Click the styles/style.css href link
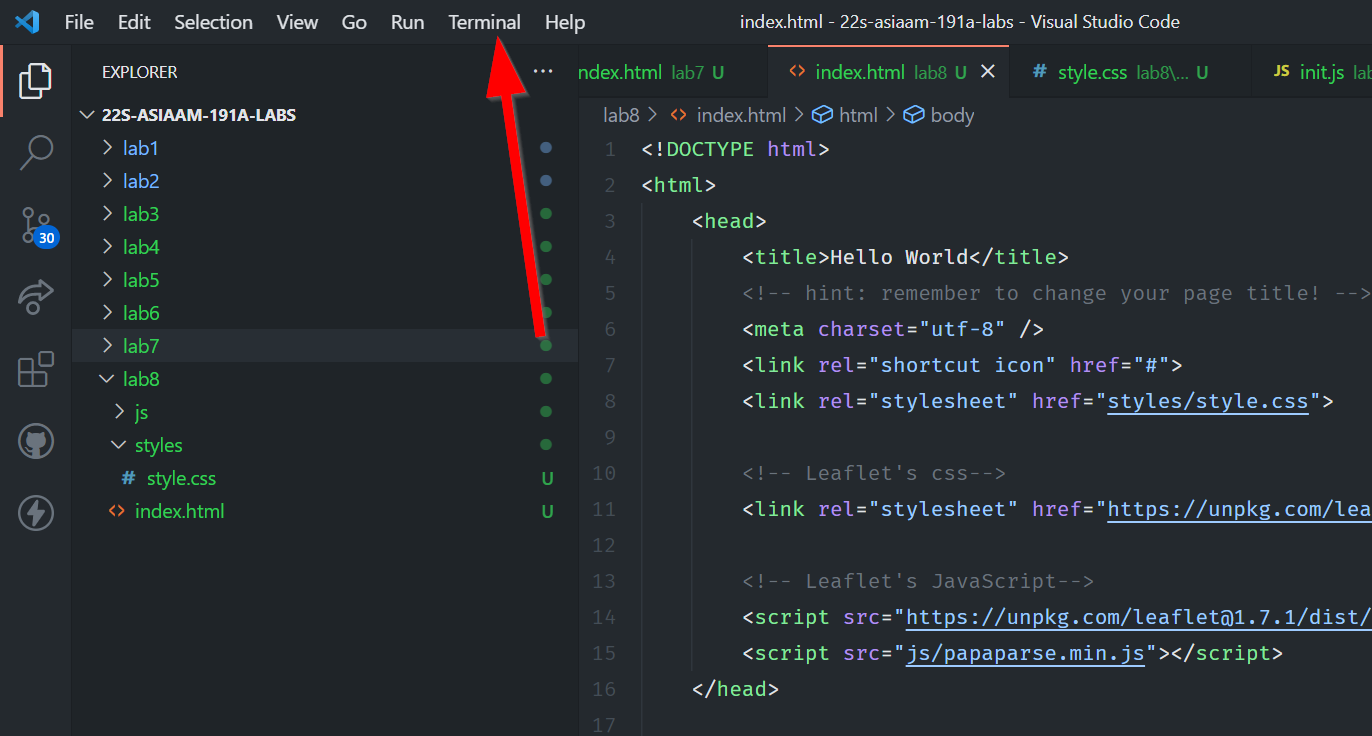This screenshot has height=736, width=1372. tap(1208, 401)
